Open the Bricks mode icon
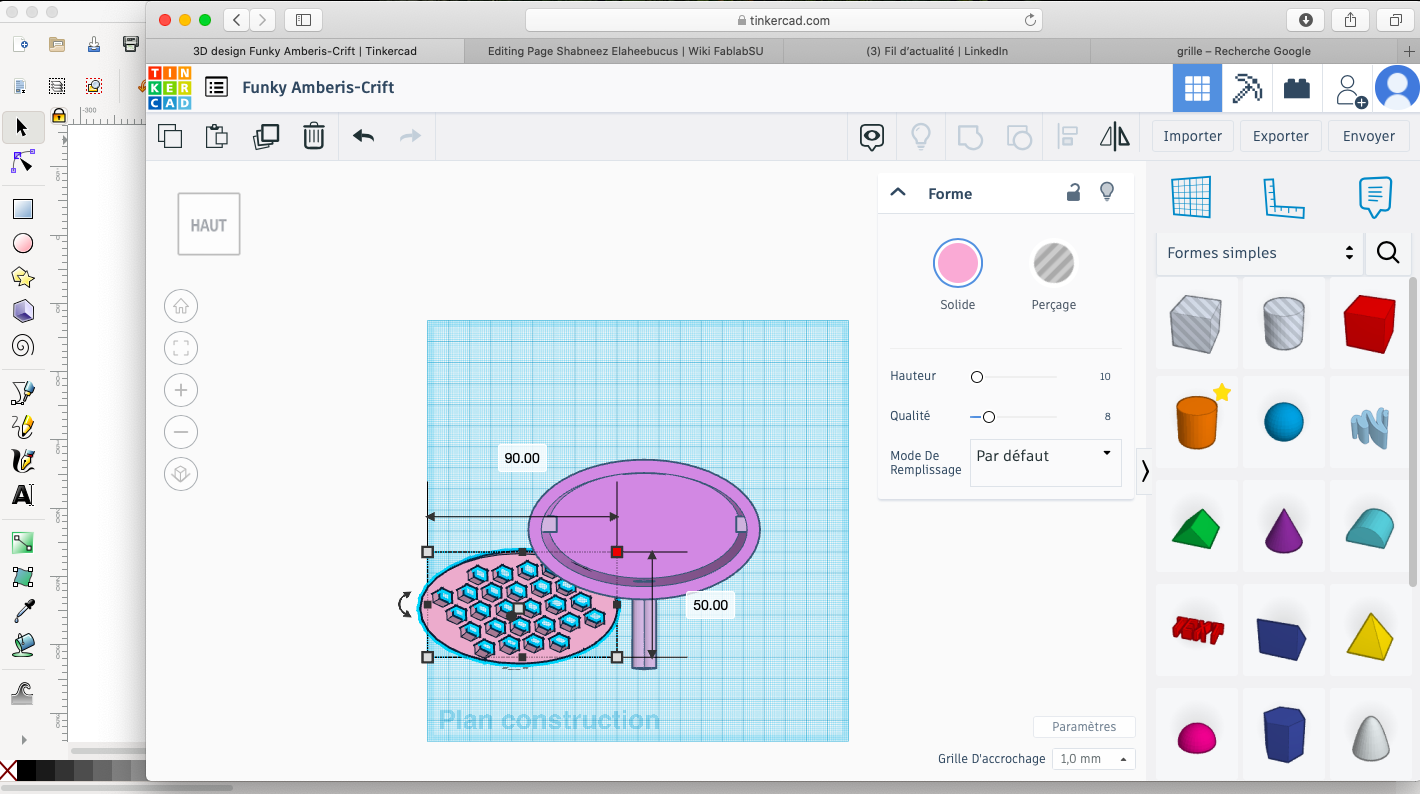Screen dimensions: 1420x794 pyautogui.click(x=1297, y=88)
